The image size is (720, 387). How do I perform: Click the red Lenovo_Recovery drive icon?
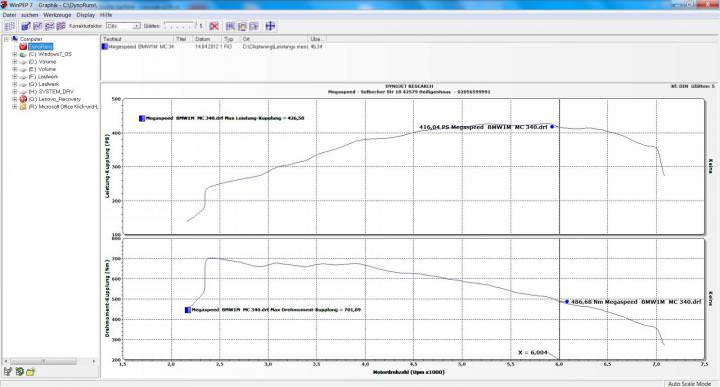coord(23,99)
